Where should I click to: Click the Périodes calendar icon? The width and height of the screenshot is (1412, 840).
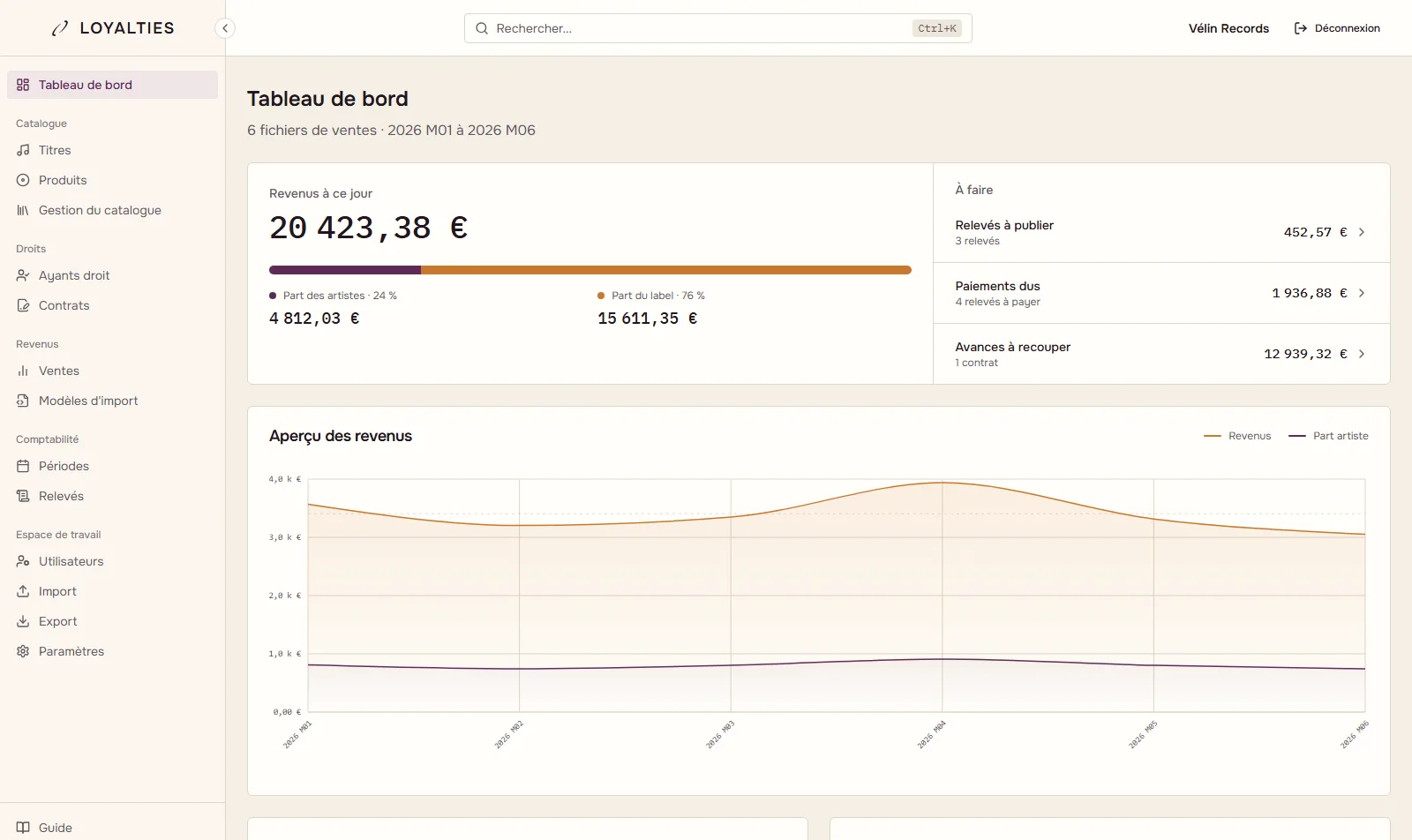click(x=23, y=466)
